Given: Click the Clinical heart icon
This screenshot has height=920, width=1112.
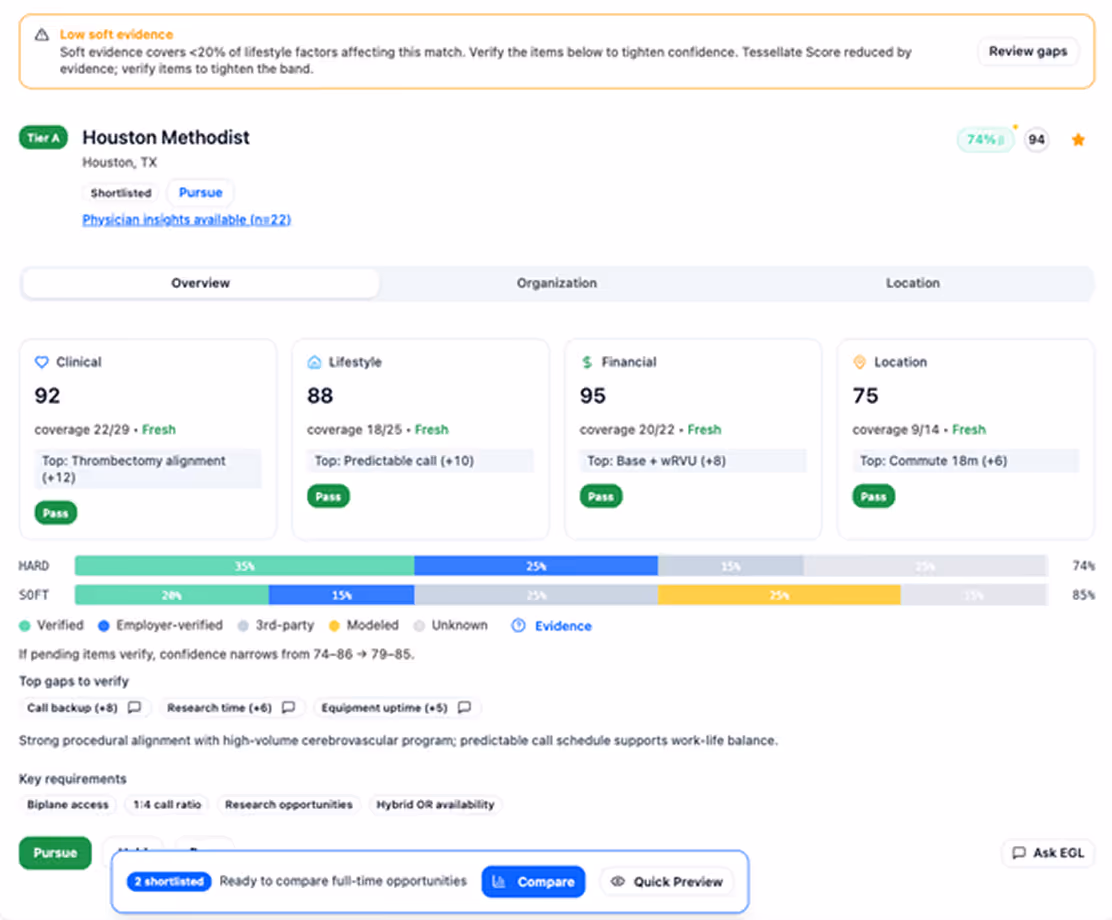Looking at the screenshot, I should pyautogui.click(x=42, y=362).
